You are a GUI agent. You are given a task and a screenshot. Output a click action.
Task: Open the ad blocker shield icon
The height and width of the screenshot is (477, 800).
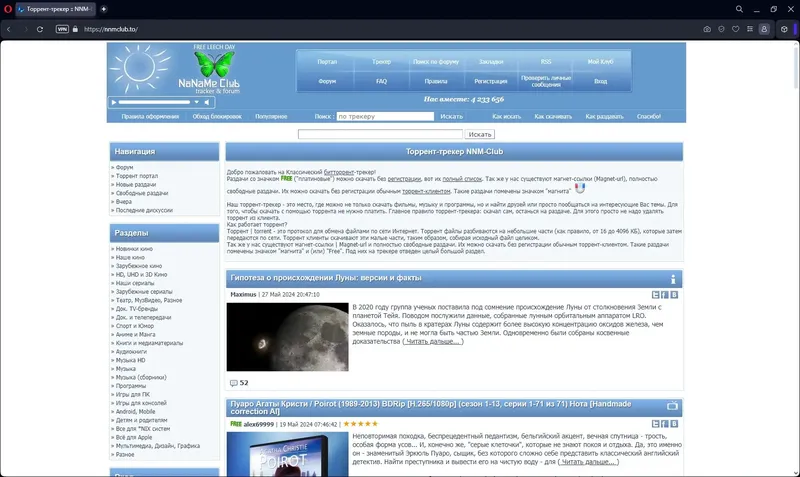[x=721, y=29]
